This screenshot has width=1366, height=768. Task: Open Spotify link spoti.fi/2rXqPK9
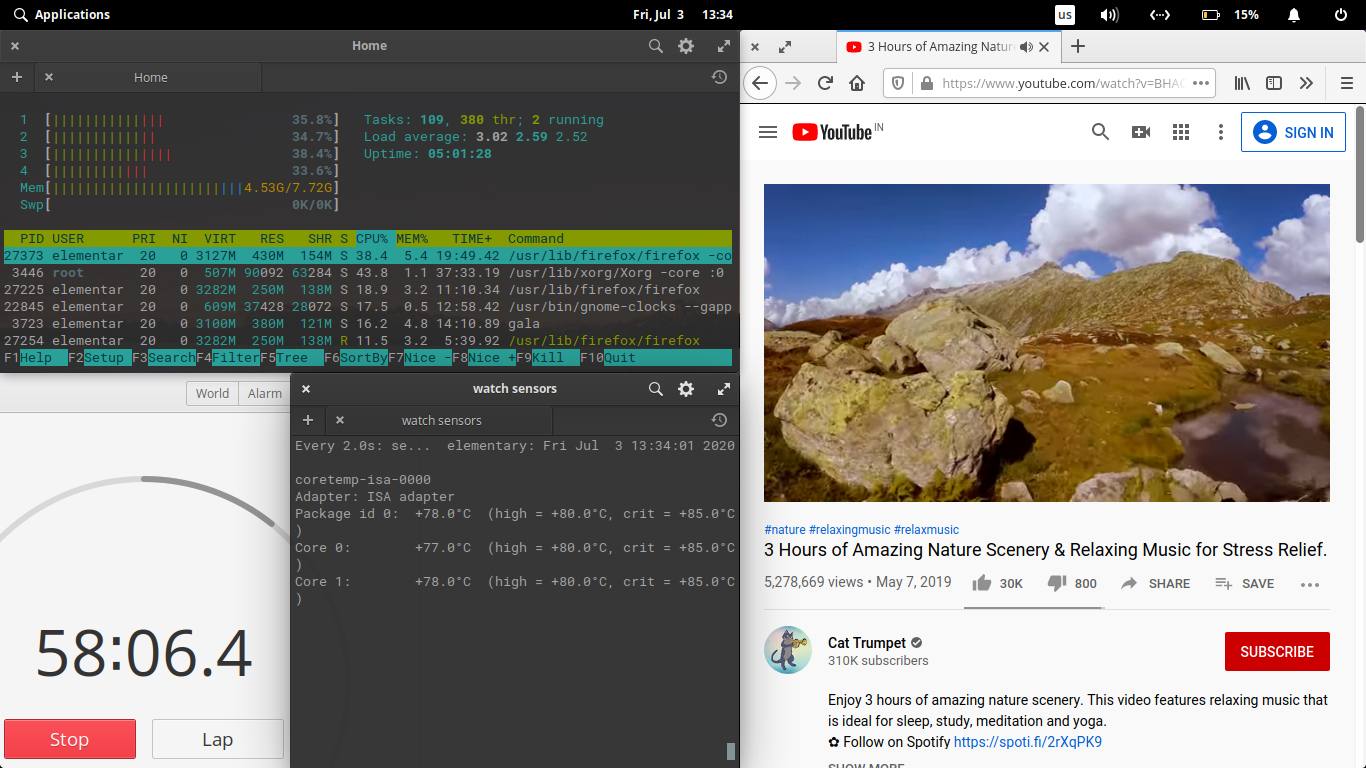click(x=1028, y=742)
